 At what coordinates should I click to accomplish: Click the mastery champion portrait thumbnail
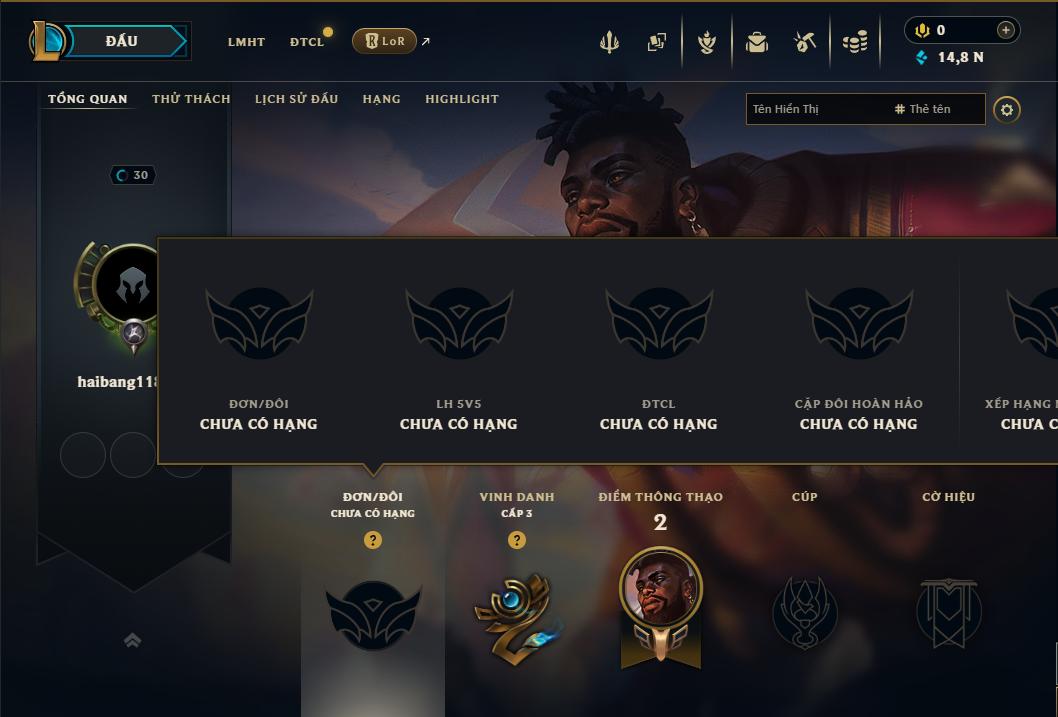click(x=661, y=587)
